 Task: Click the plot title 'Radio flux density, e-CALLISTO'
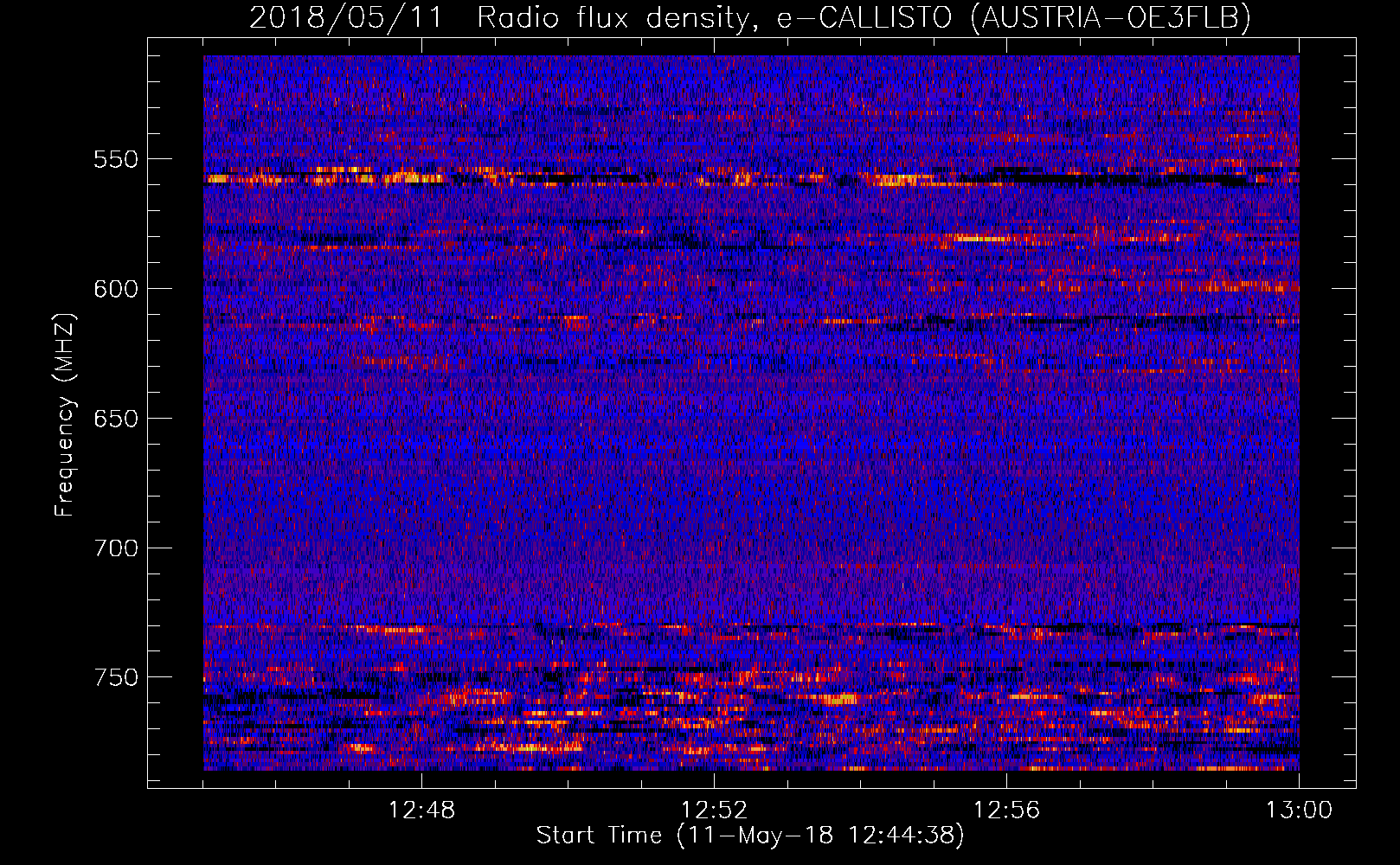tap(715, 17)
